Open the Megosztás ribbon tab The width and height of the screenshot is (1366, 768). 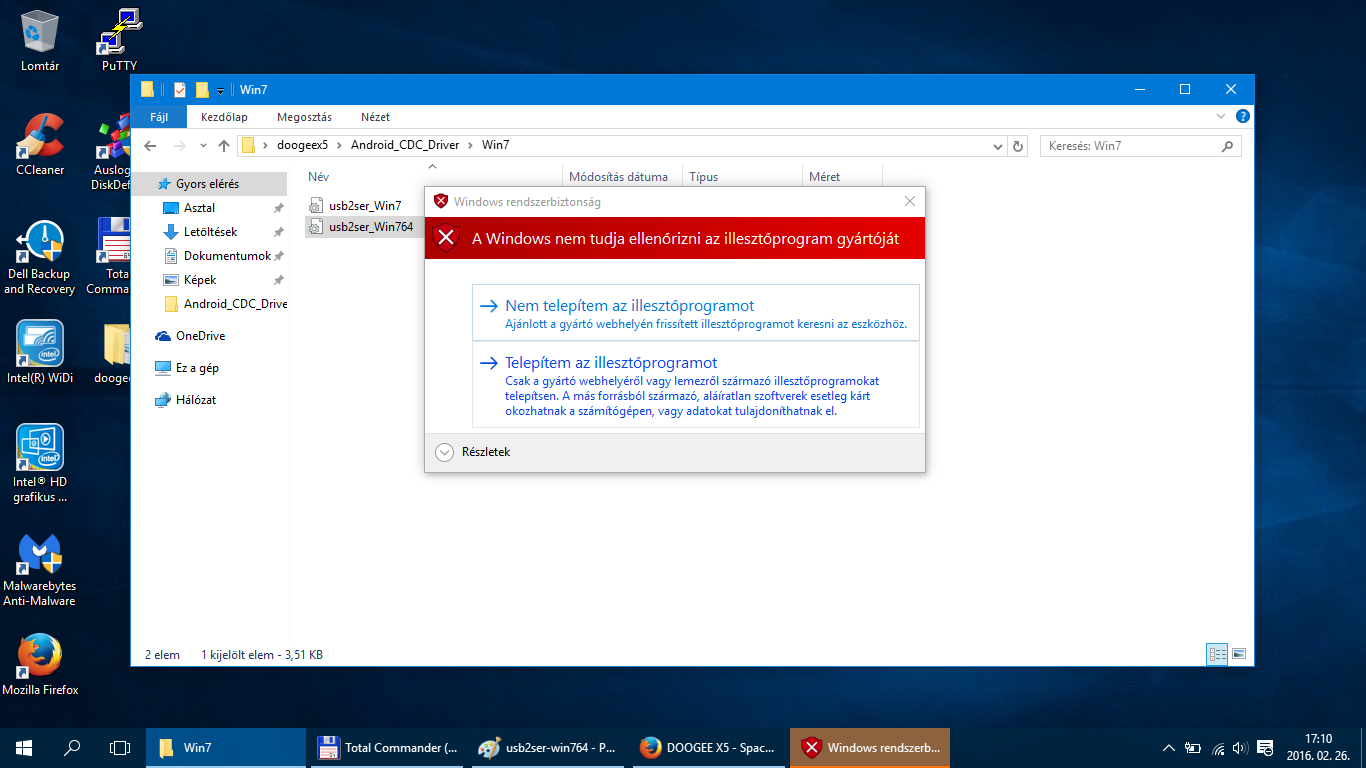pos(304,117)
